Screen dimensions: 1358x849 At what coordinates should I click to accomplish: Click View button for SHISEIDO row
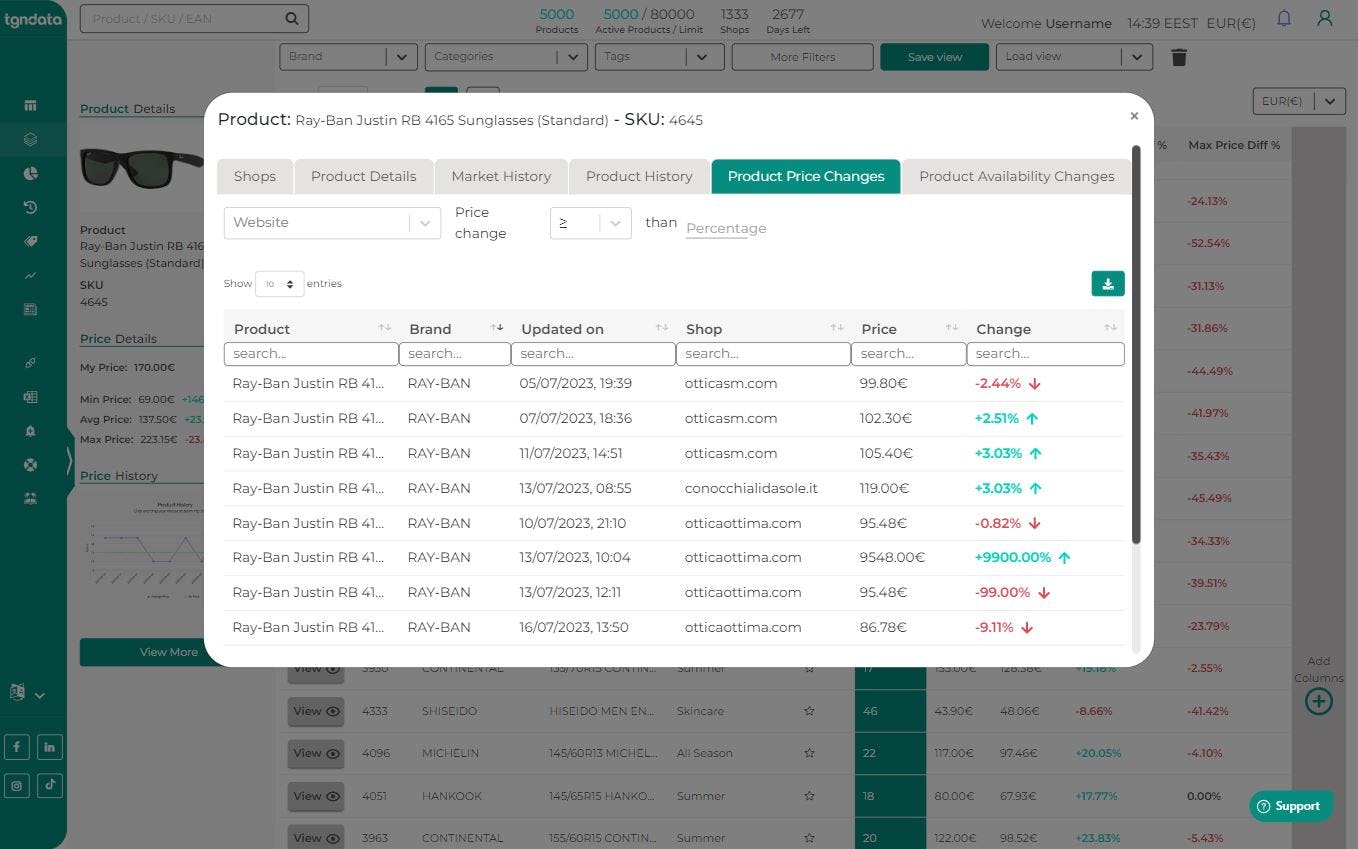[316, 711]
